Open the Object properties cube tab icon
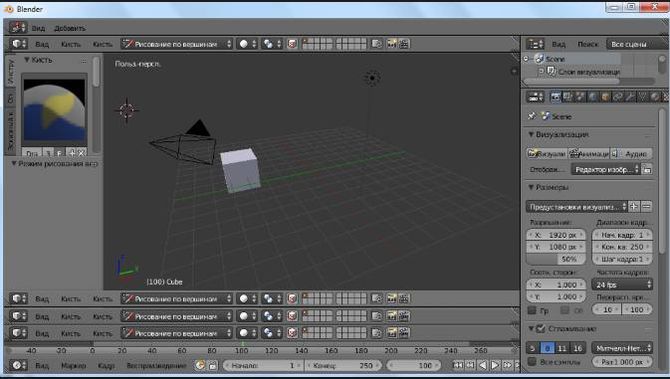Image resolution: width=670 pixels, height=379 pixels. (605, 97)
